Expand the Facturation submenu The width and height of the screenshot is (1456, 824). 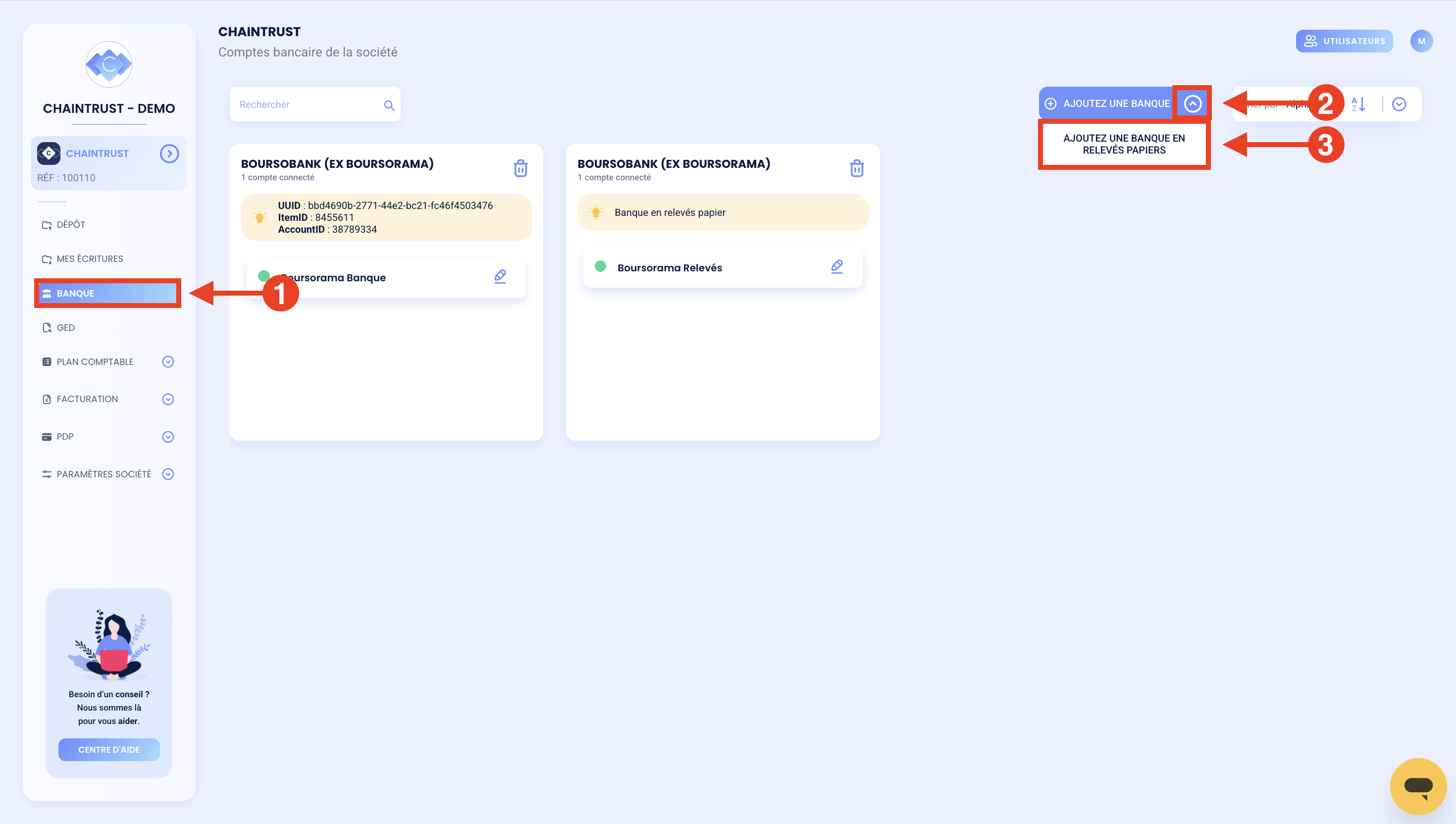pos(168,399)
